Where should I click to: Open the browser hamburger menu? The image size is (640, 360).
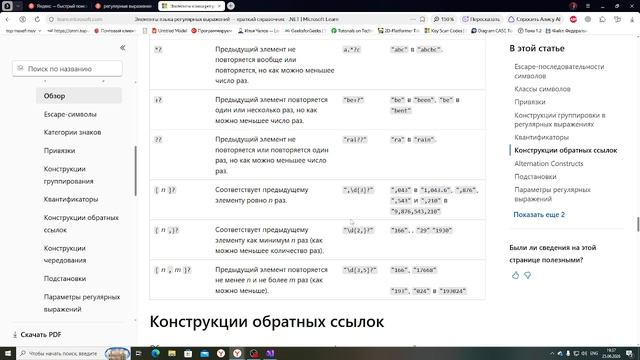click(x=588, y=6)
